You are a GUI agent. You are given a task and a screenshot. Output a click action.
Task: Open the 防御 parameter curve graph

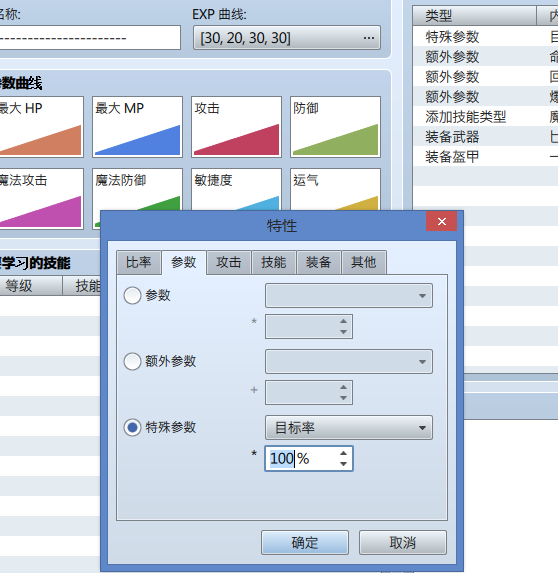click(335, 127)
